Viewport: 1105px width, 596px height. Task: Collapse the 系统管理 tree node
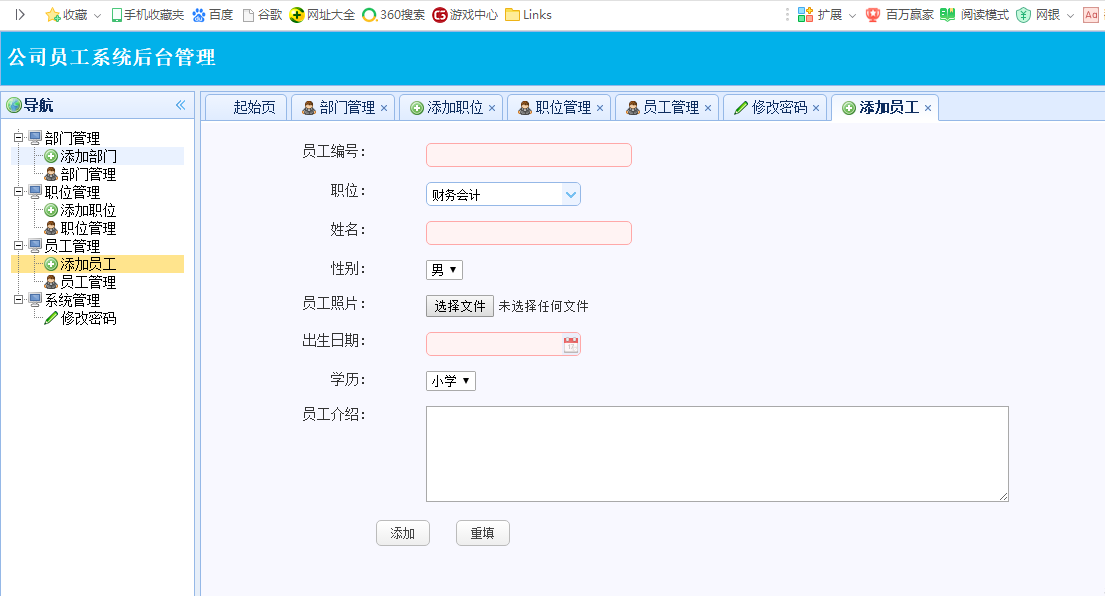tap(19, 299)
